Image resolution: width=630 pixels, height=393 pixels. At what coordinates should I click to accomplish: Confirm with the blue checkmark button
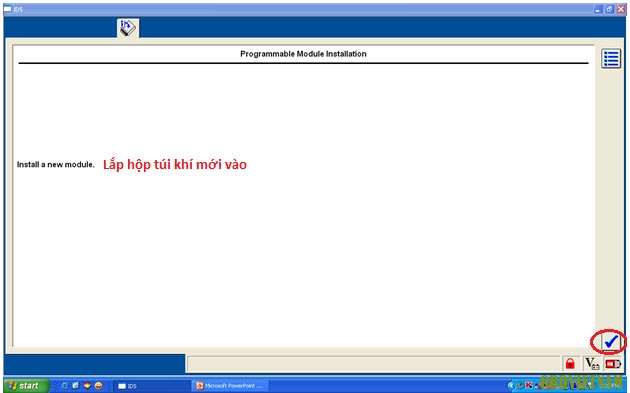coord(610,342)
